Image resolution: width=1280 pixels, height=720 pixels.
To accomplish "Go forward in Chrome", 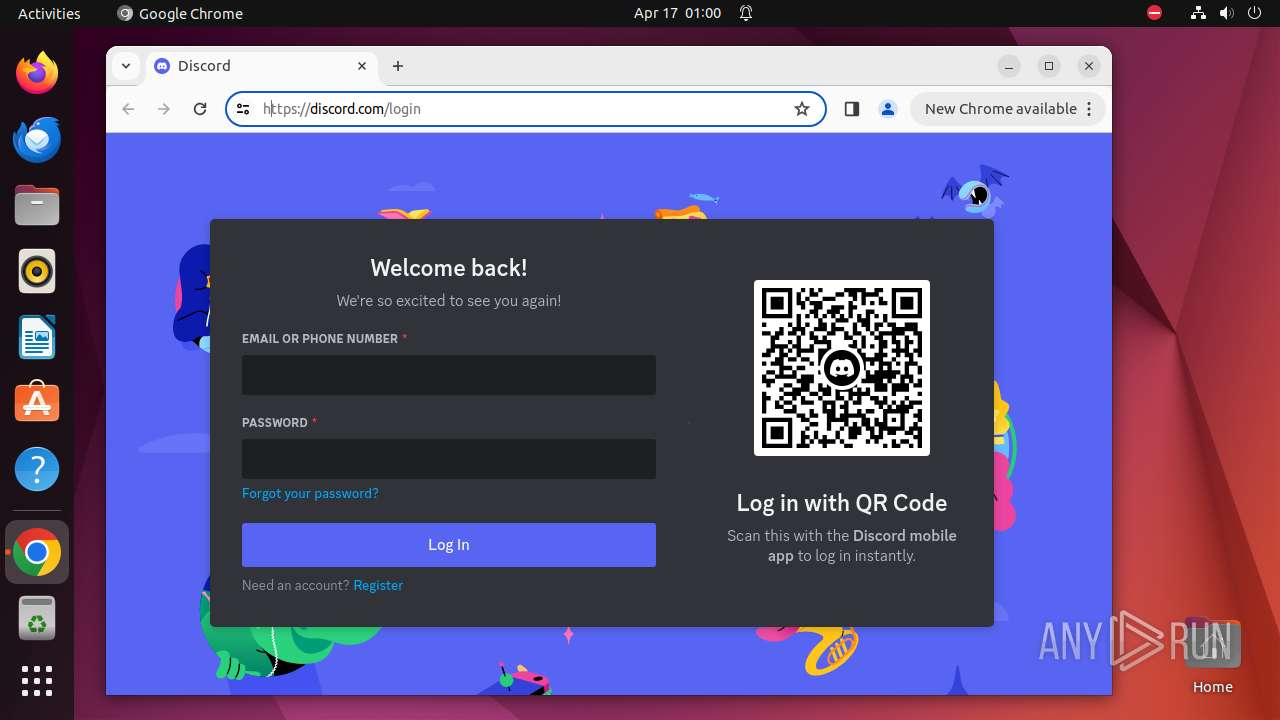I will [164, 109].
